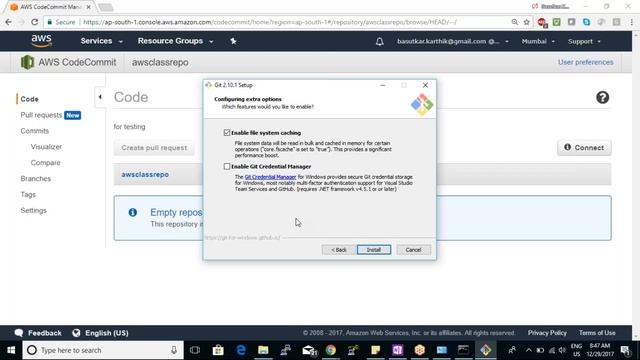Viewport: 640px width, 360px height.
Task: Open Visualizer in the sidebar
Action: pos(46,147)
